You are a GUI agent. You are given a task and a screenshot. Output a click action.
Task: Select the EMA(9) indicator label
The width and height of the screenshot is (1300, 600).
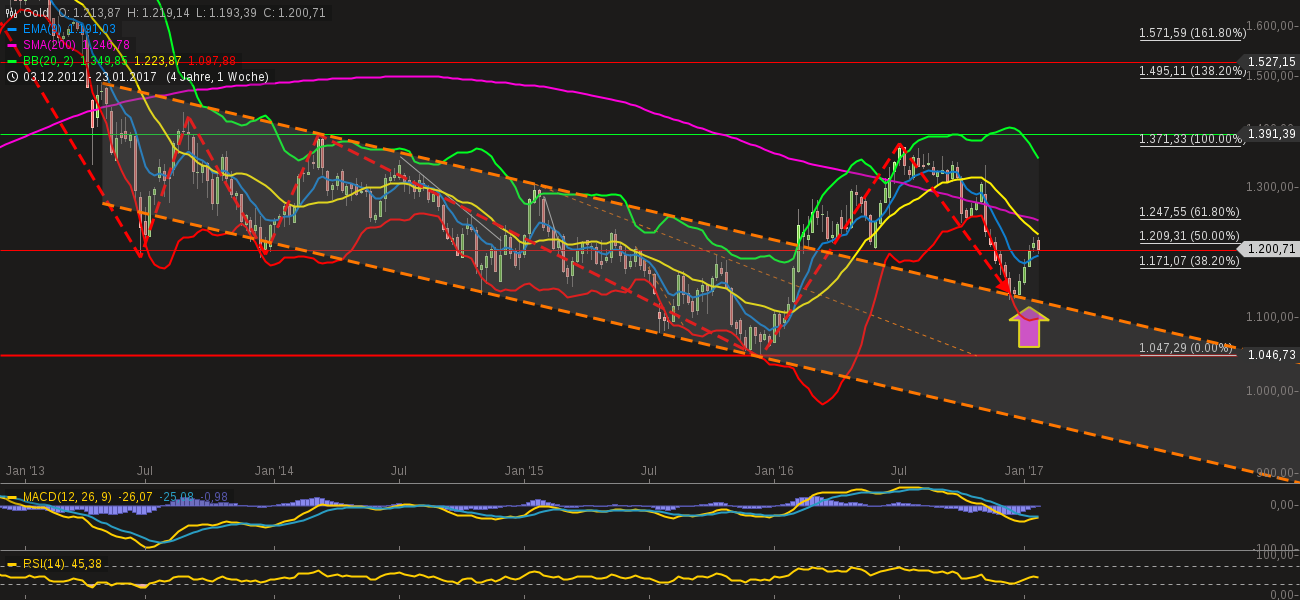pyautogui.click(x=42, y=30)
